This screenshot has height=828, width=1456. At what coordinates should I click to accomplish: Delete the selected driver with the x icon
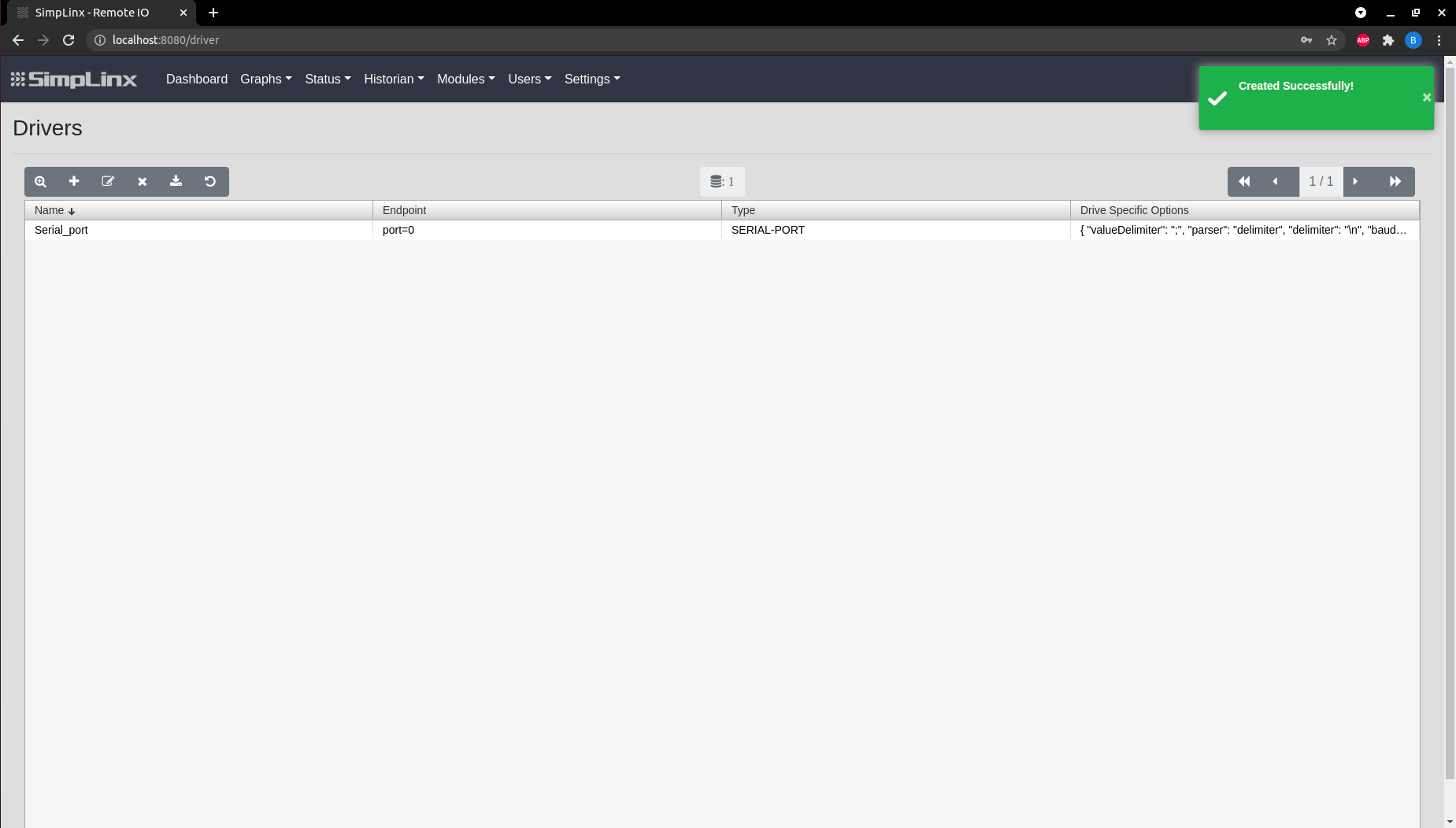143,182
